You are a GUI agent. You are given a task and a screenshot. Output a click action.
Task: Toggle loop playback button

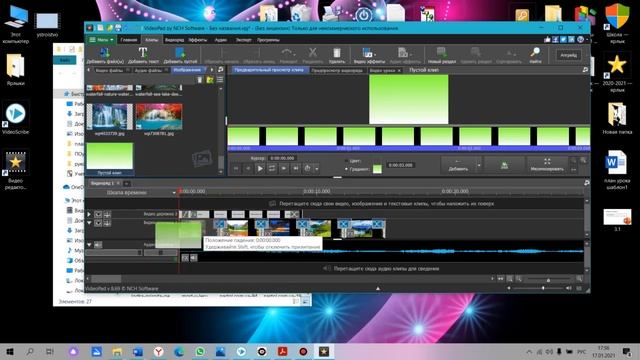coord(272,168)
